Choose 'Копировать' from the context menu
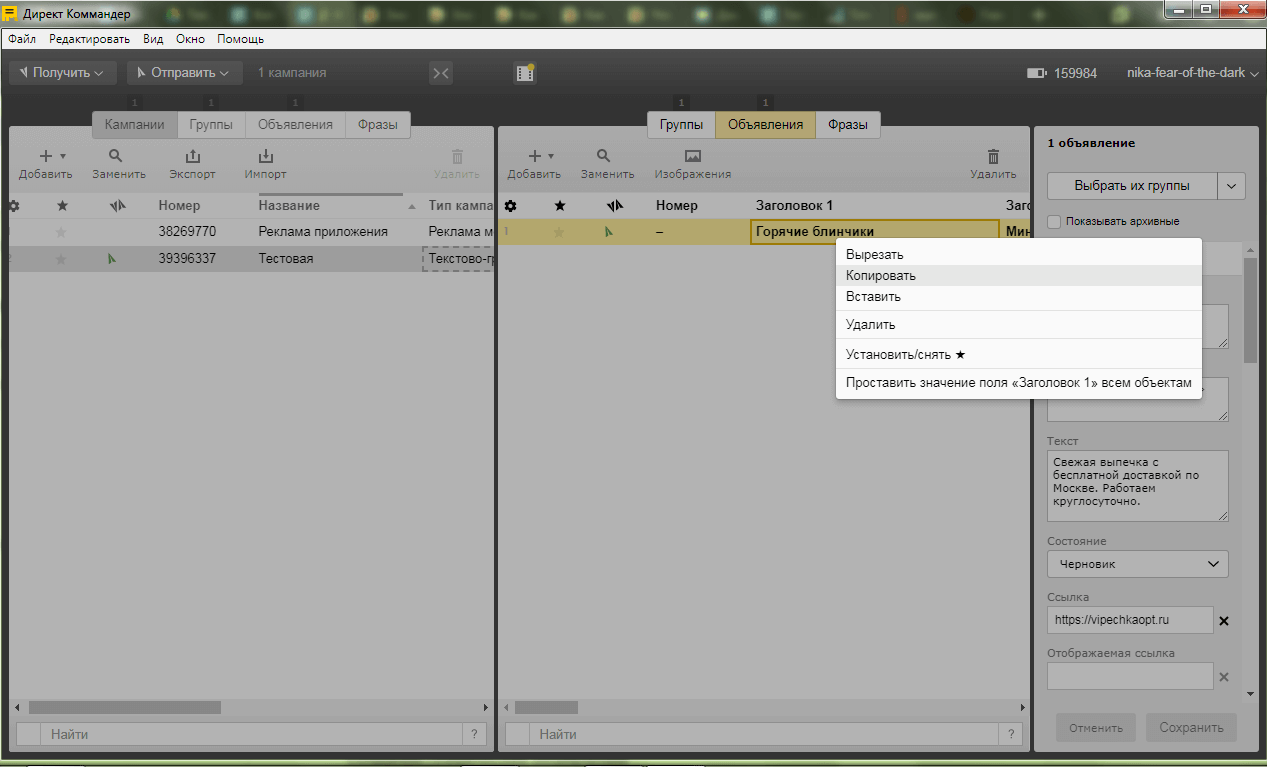 [x=880, y=275]
